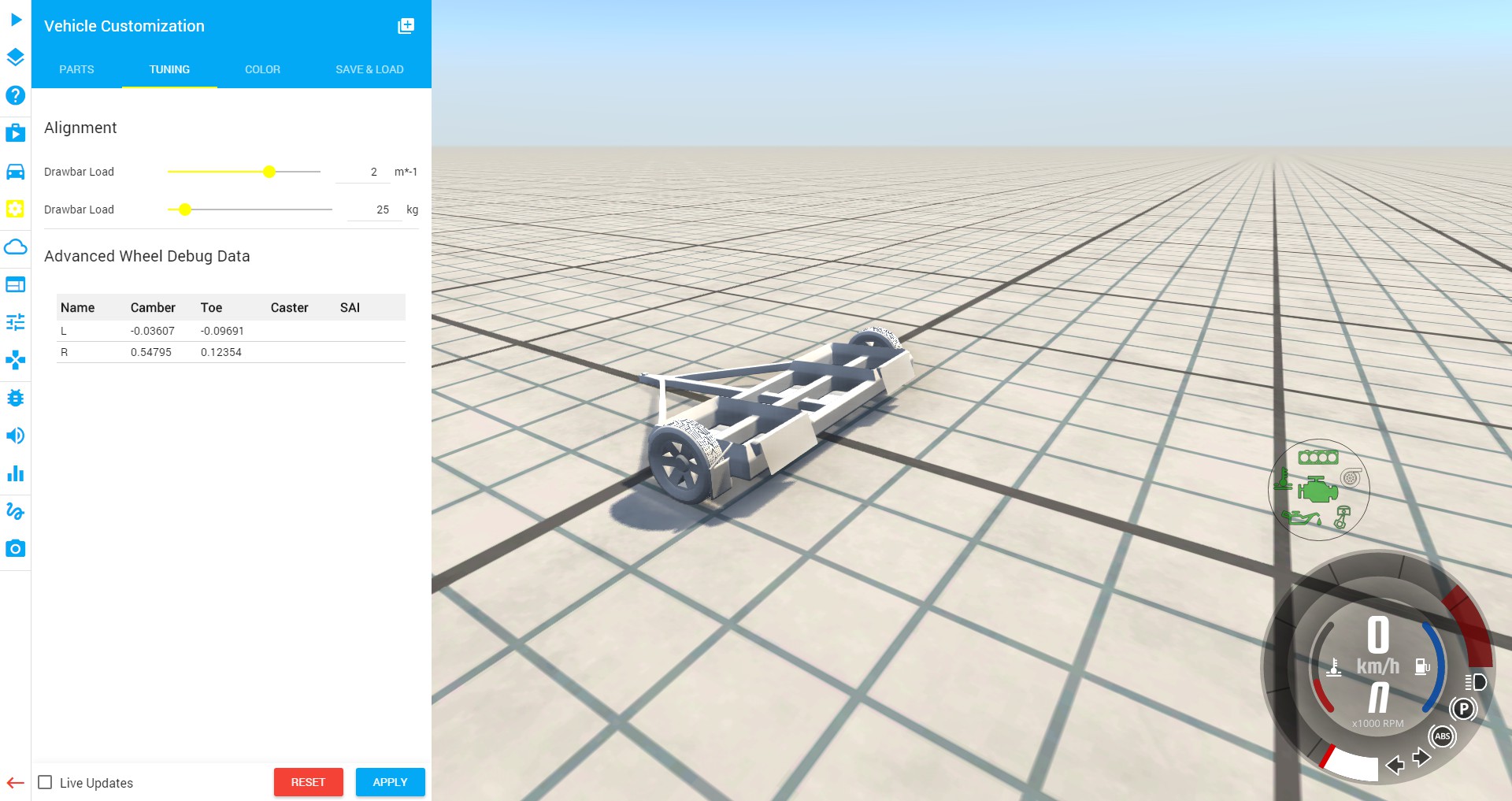Click the camber value 0.54795

(151, 352)
